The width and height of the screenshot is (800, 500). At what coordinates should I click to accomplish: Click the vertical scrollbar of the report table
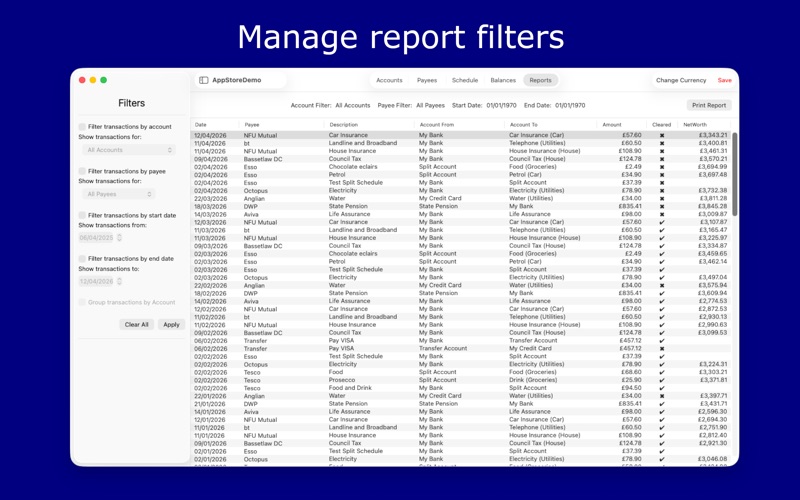pyautogui.click(x=734, y=173)
